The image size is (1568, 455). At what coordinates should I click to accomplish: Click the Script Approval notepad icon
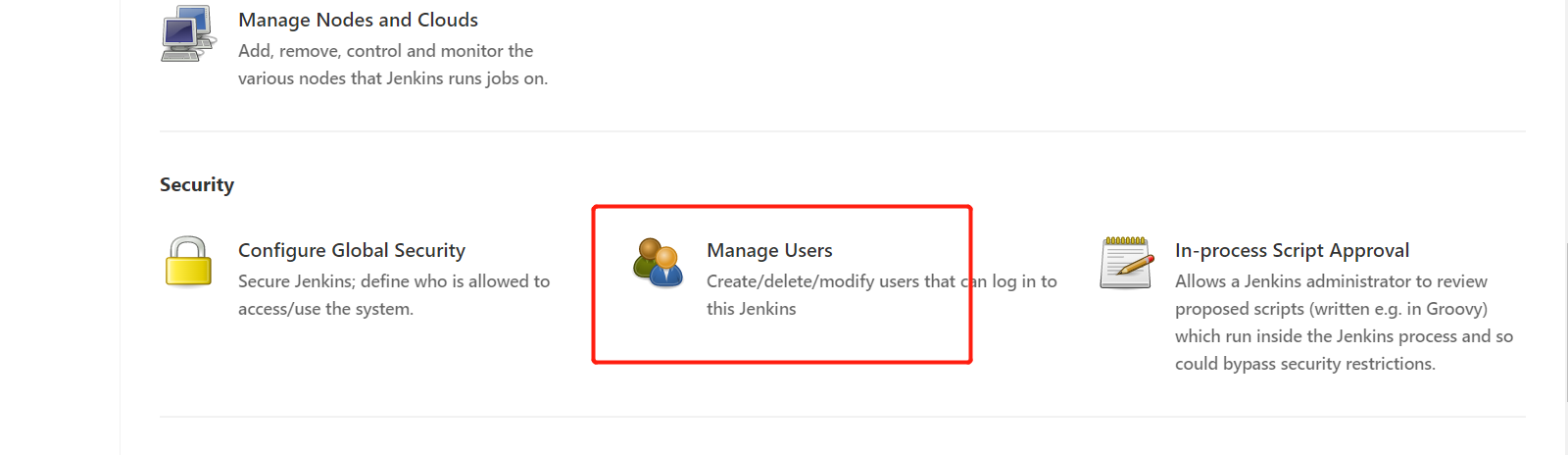point(1126,262)
